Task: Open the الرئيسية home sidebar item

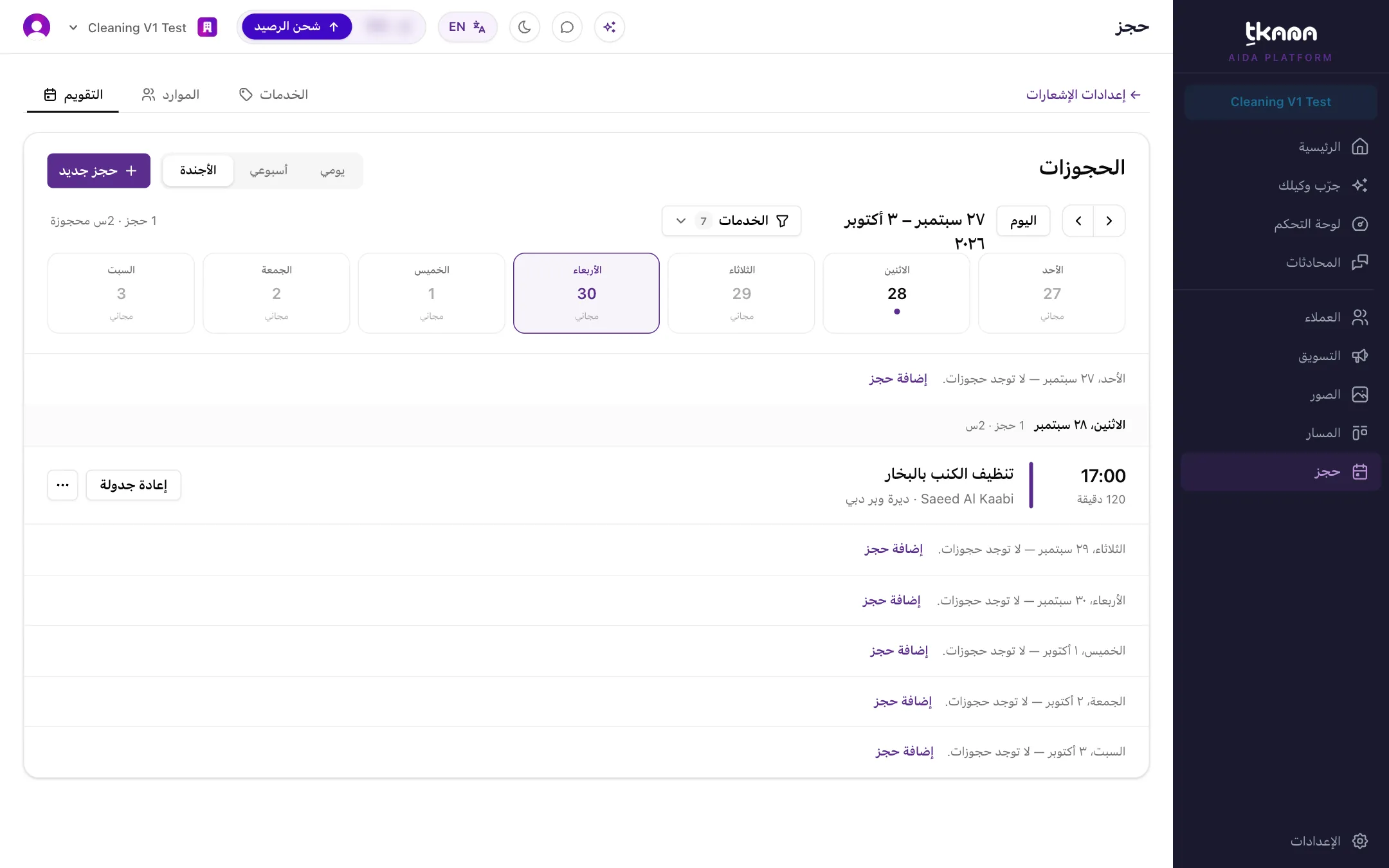Action: pyautogui.click(x=1280, y=147)
